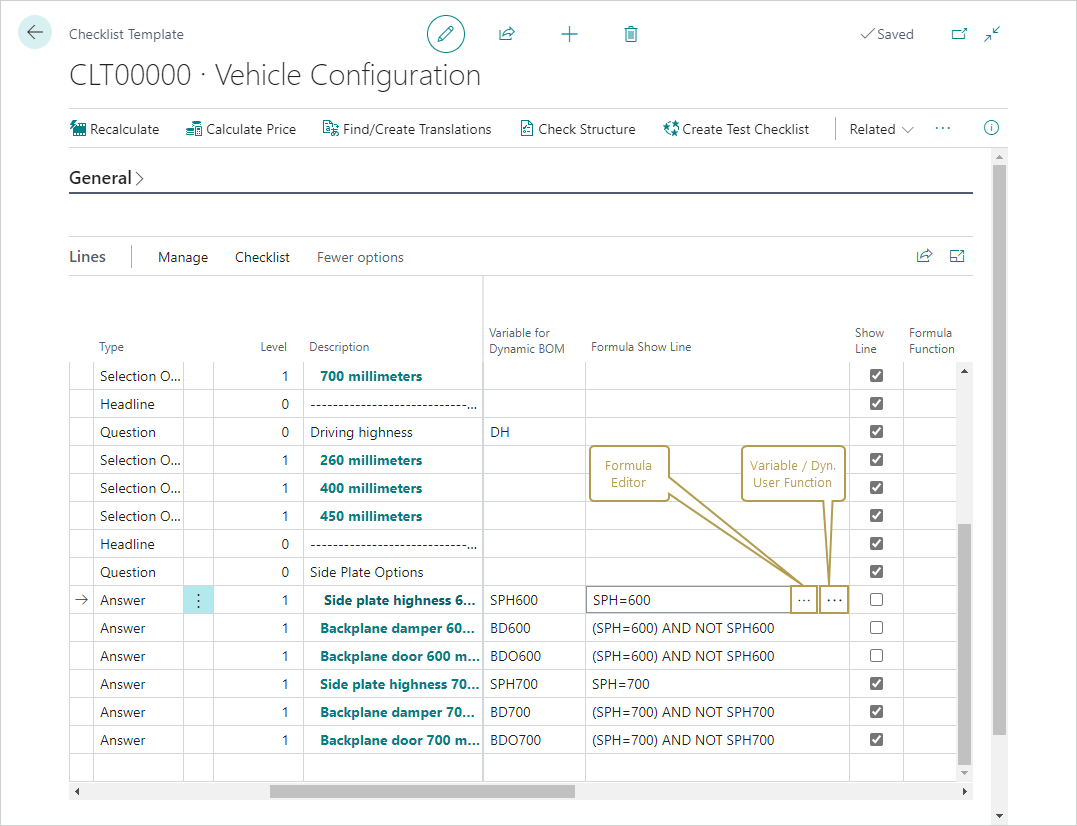Share the checklist via the header share icon
This screenshot has height=826, width=1077.
(507, 33)
